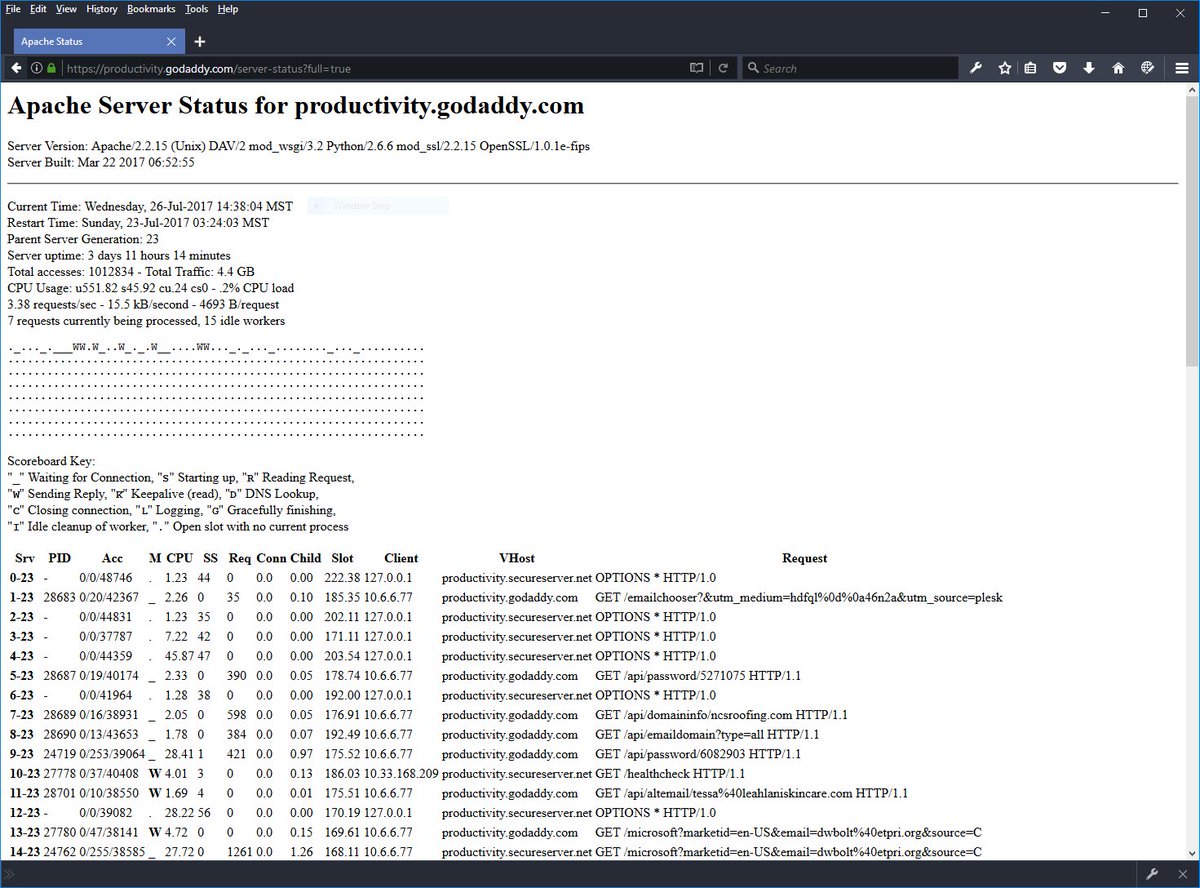This screenshot has width=1200, height=888.
Task: Click PID 28683 cell
Action: pyautogui.click(x=59, y=597)
